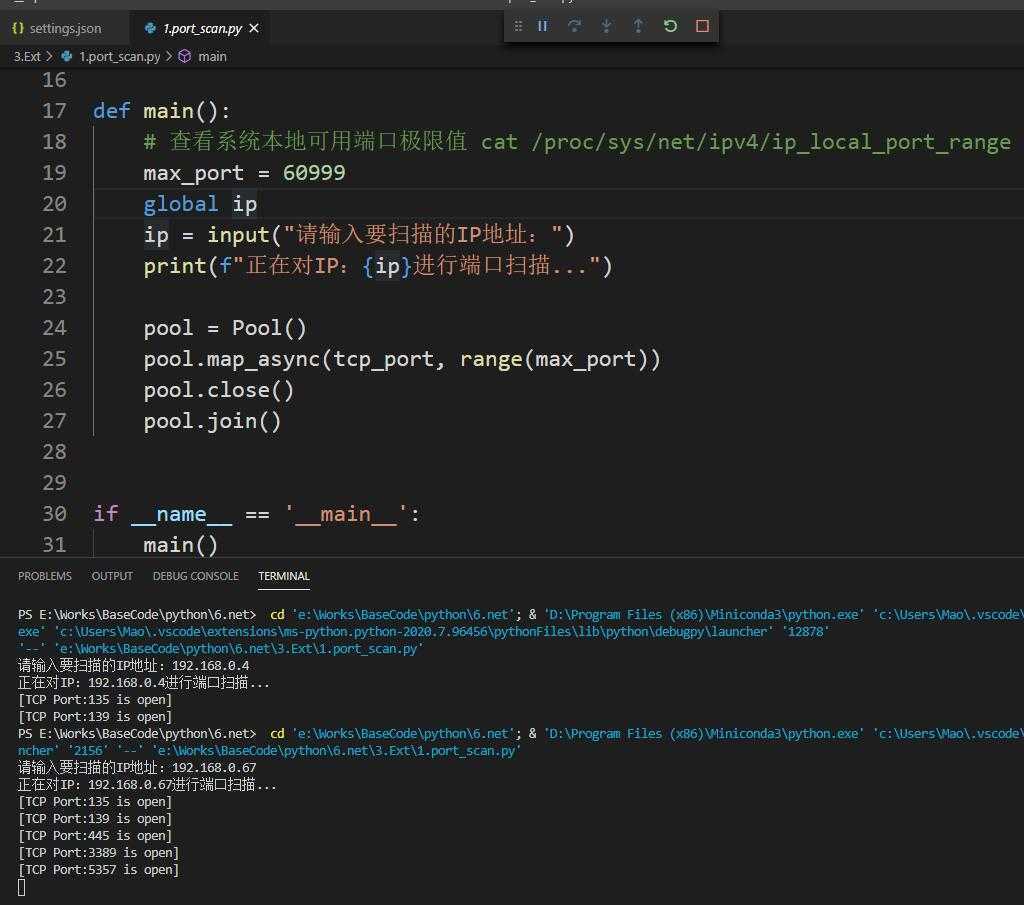Click the '__main__' string on line 30

tap(345, 514)
